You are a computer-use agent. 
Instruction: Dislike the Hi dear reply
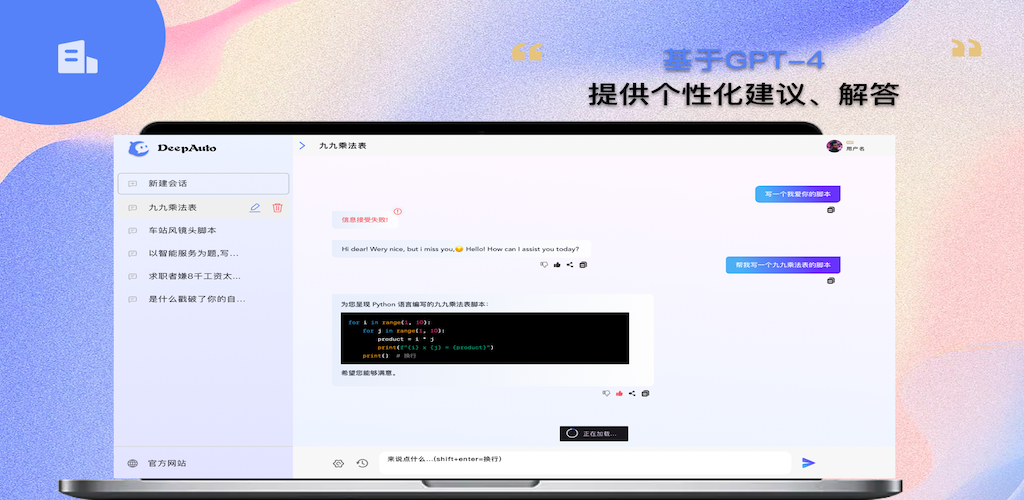[543, 264]
